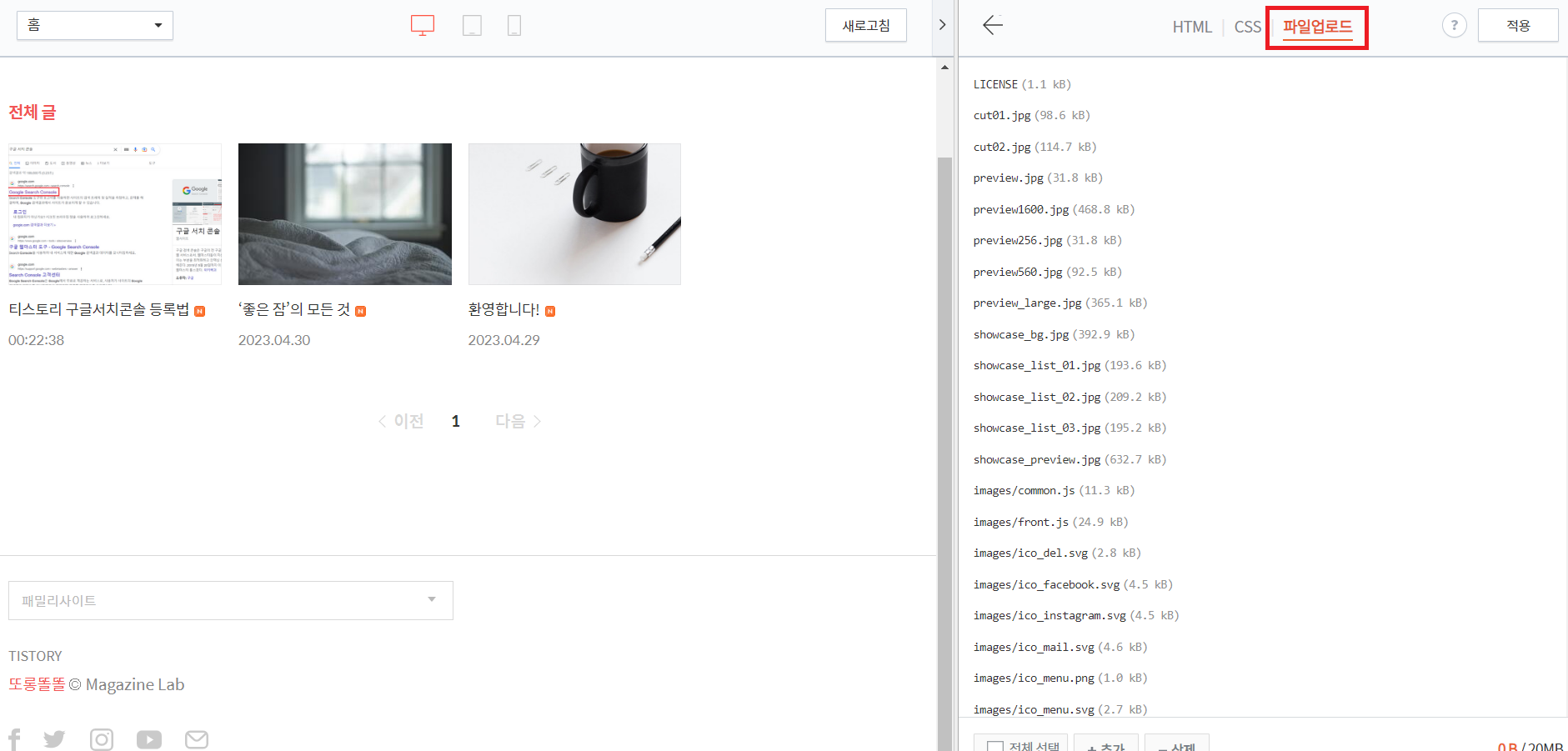Select the preview256.jpg file
Screen dimensions: 1568x751
1048,240
